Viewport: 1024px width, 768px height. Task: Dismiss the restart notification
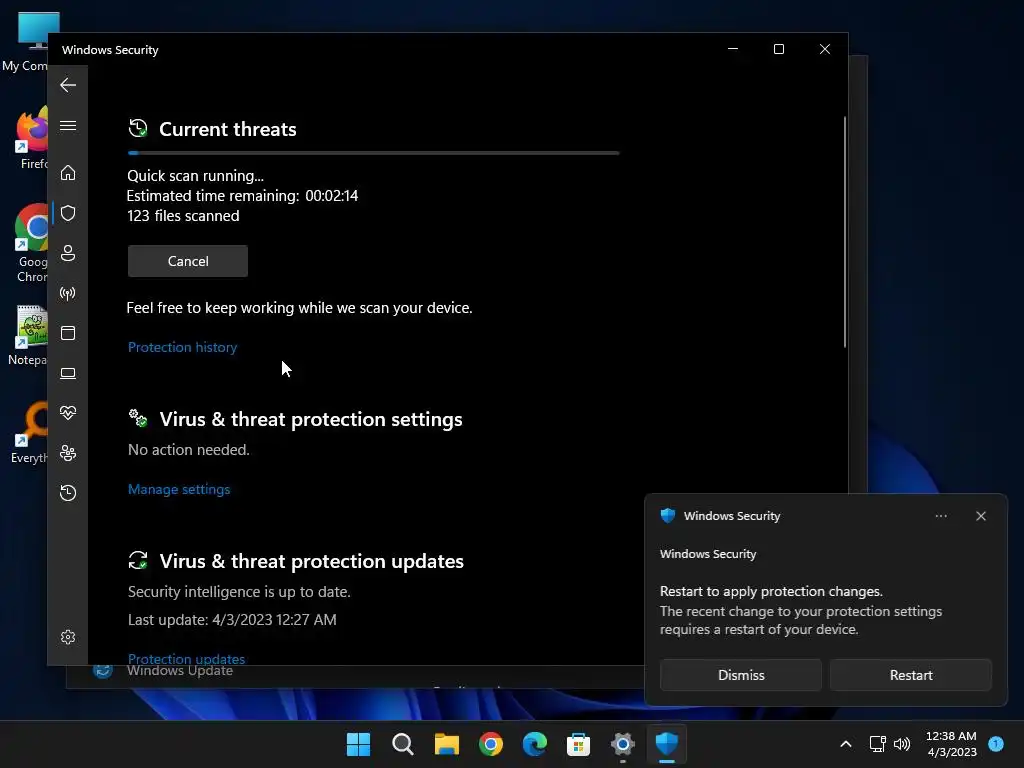tap(741, 675)
